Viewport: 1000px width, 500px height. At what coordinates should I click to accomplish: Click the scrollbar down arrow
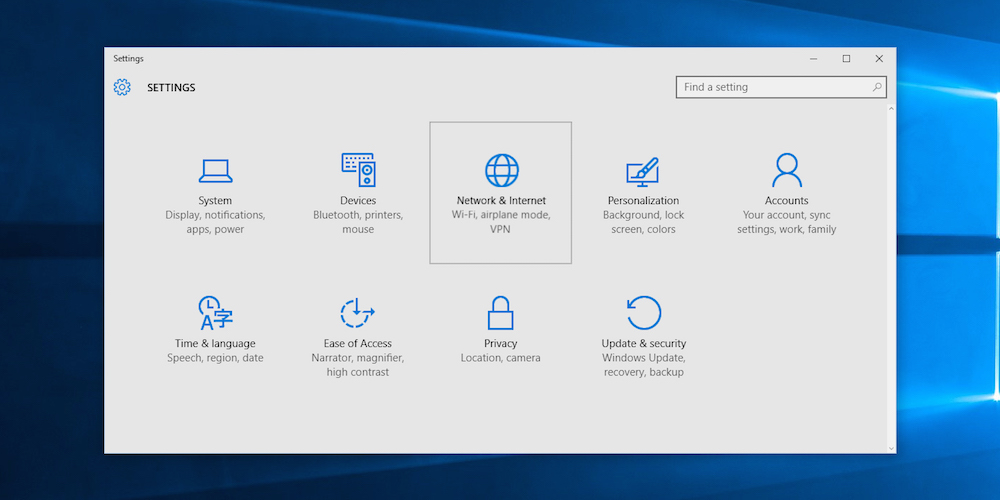(891, 447)
